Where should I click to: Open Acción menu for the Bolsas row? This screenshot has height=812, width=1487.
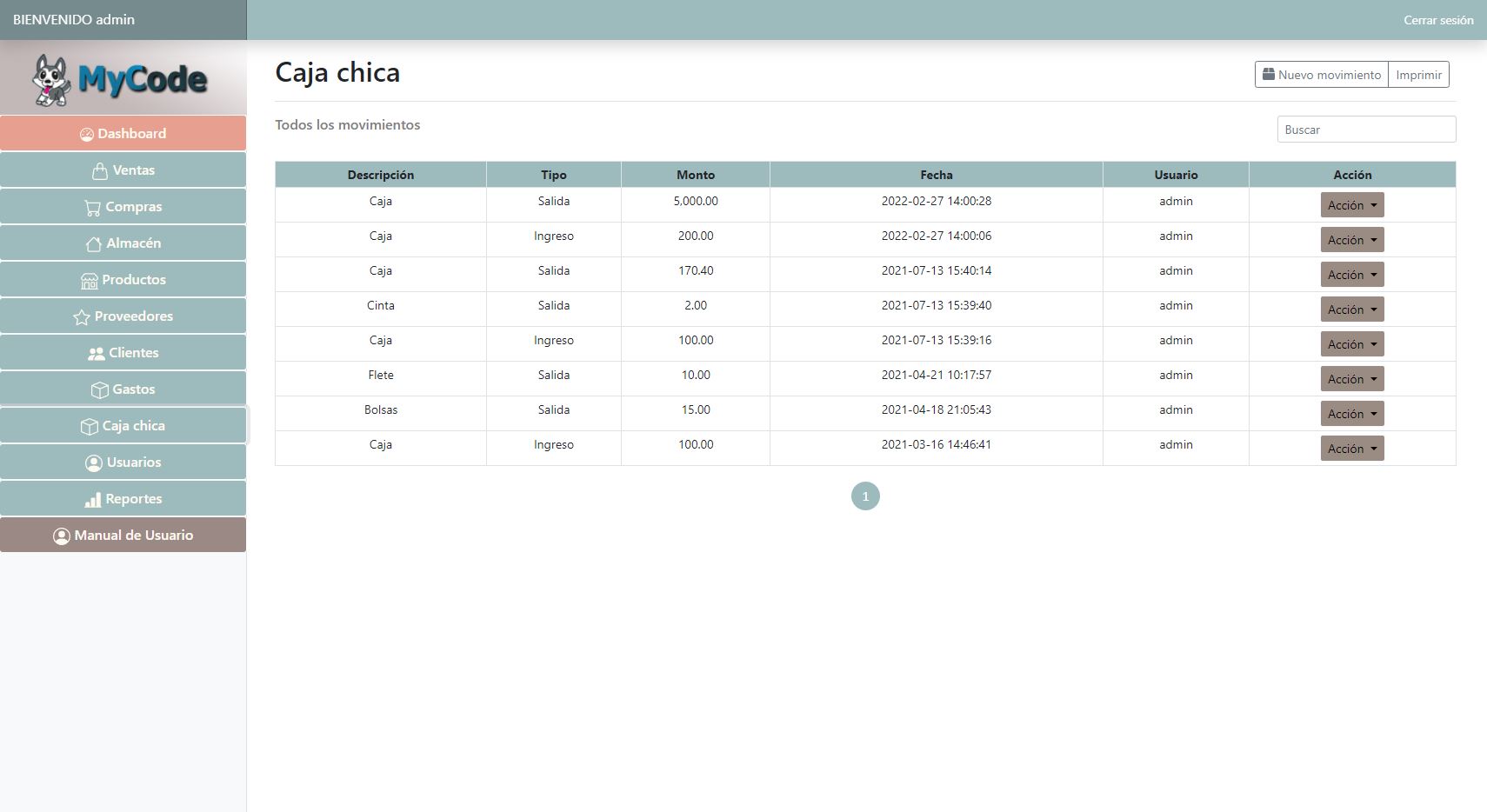(1351, 414)
